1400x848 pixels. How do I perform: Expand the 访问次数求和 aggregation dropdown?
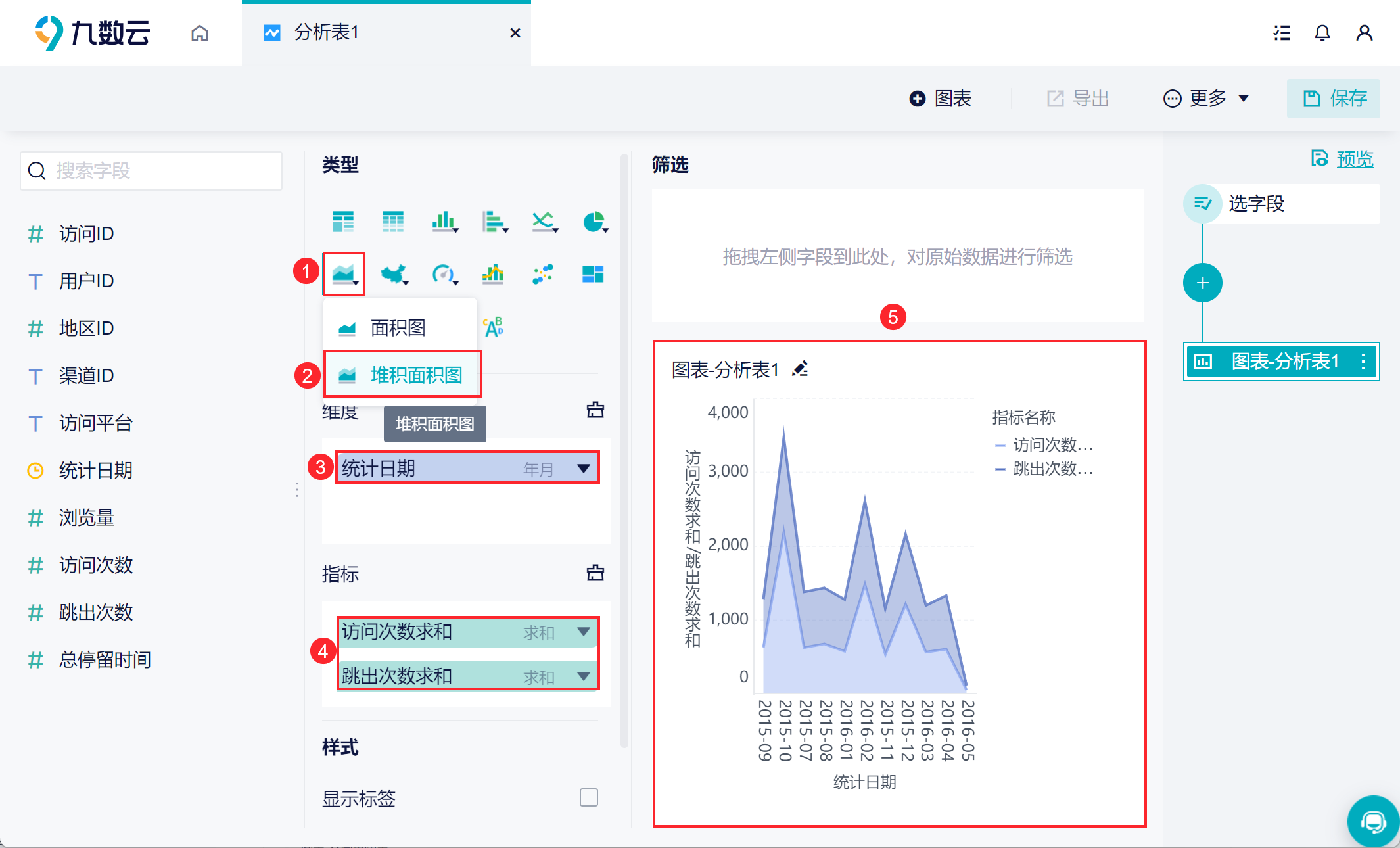tap(583, 632)
